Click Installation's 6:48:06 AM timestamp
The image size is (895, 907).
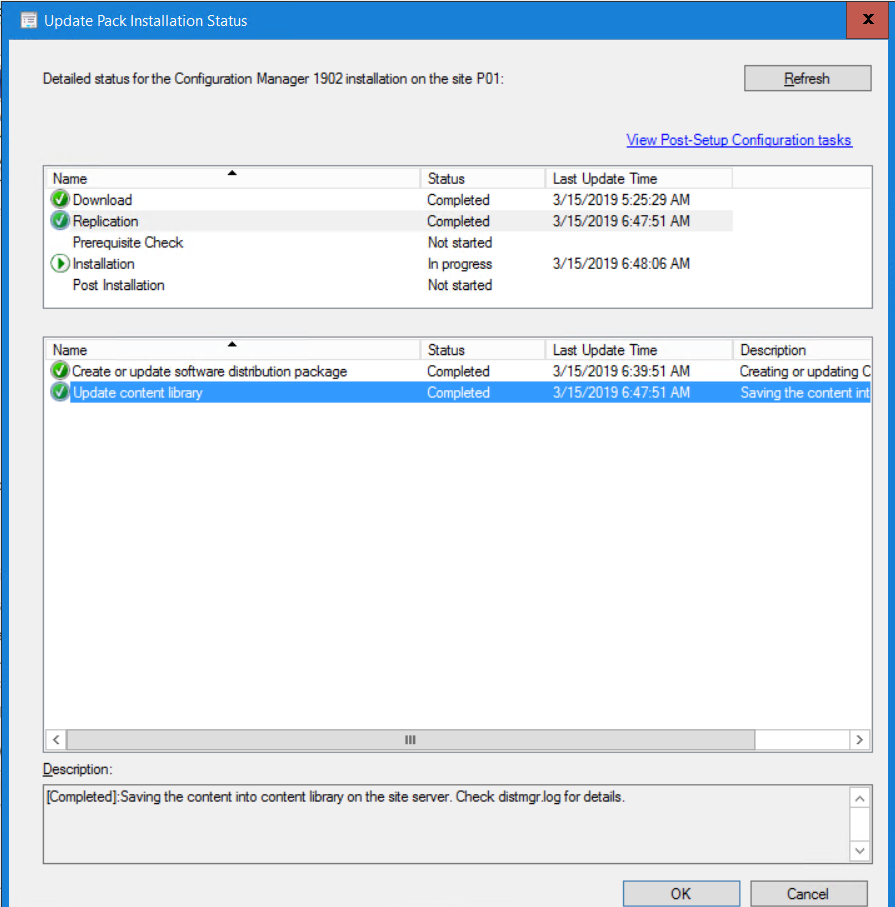[621, 264]
